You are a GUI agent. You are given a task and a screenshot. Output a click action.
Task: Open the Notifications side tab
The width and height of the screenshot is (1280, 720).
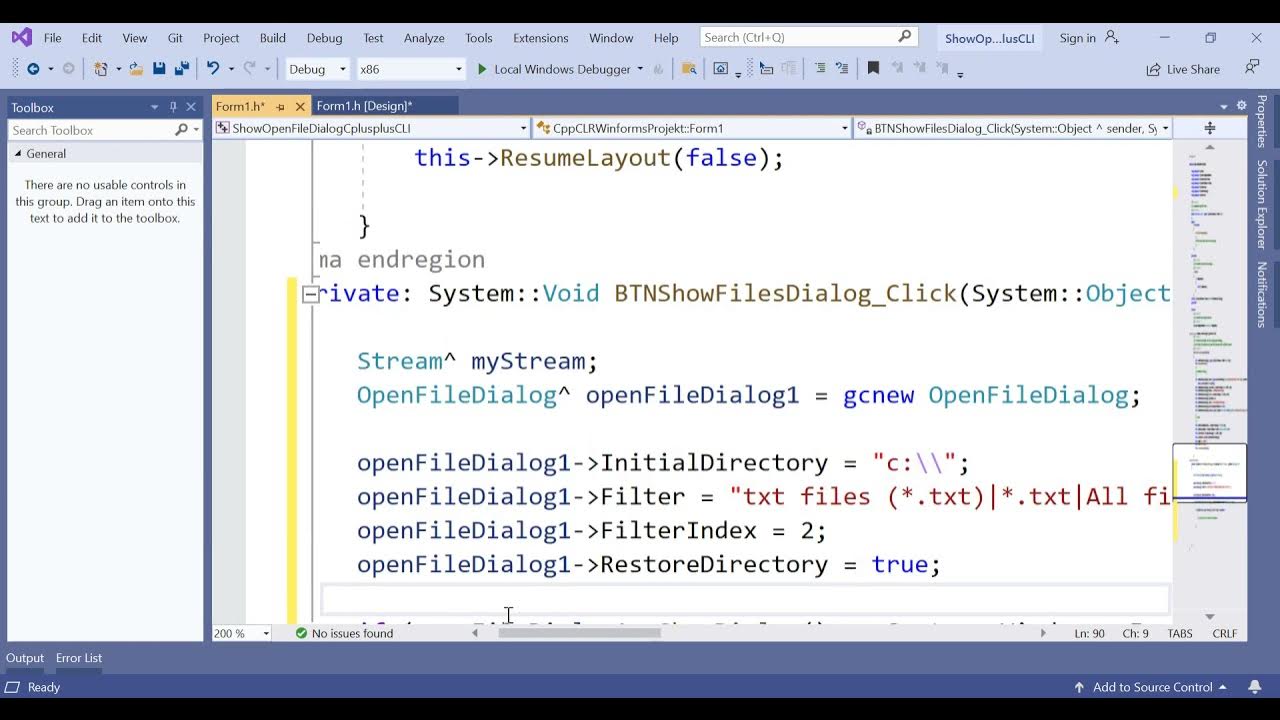1262,294
